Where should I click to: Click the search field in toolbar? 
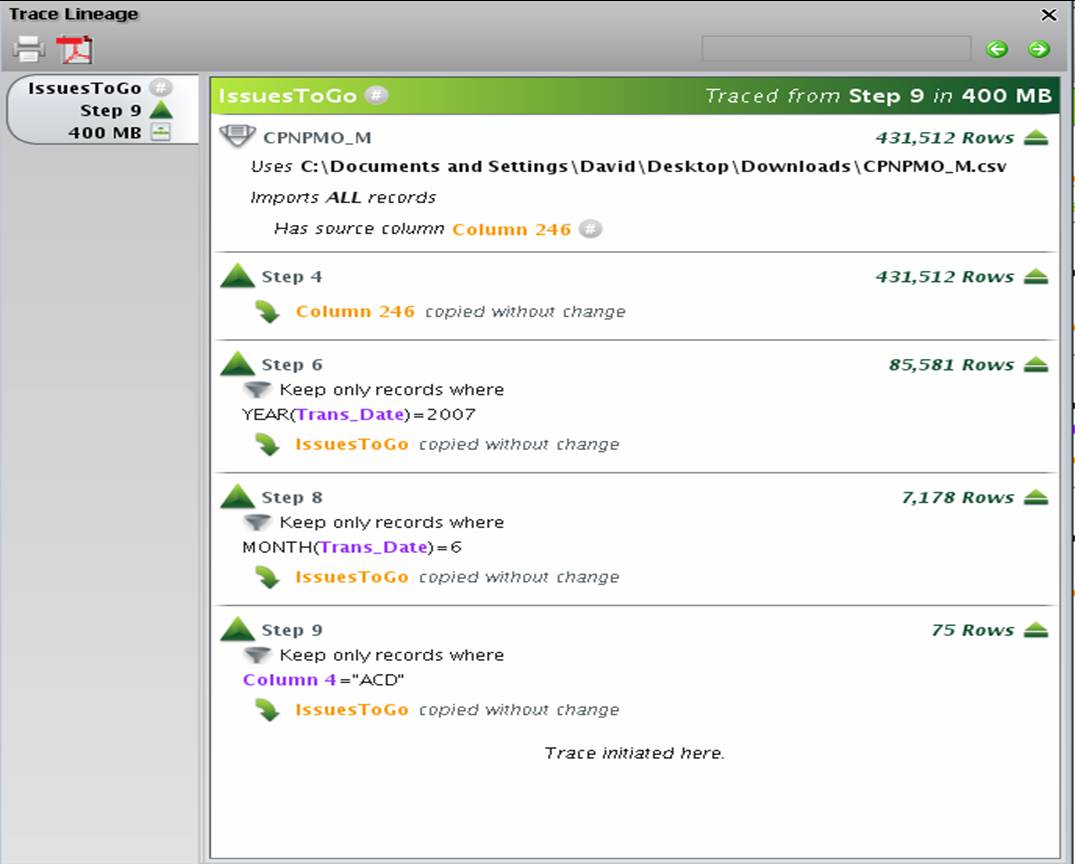[x=836, y=49]
